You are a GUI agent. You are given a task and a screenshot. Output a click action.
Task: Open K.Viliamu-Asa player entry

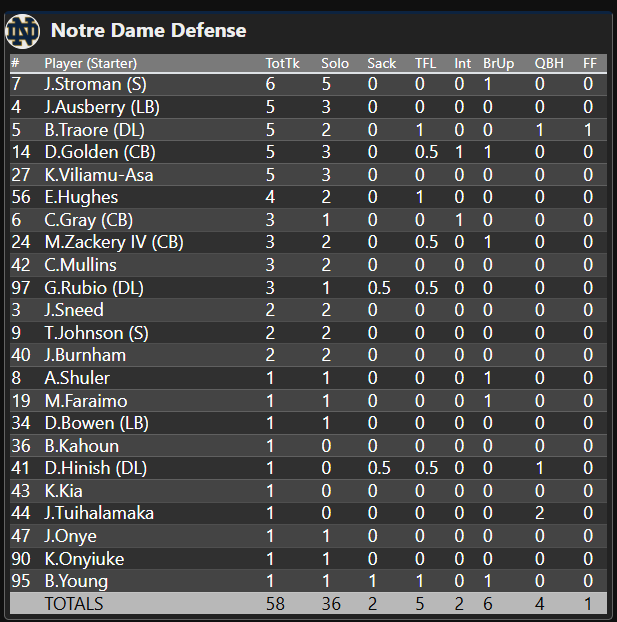[x=99, y=175]
